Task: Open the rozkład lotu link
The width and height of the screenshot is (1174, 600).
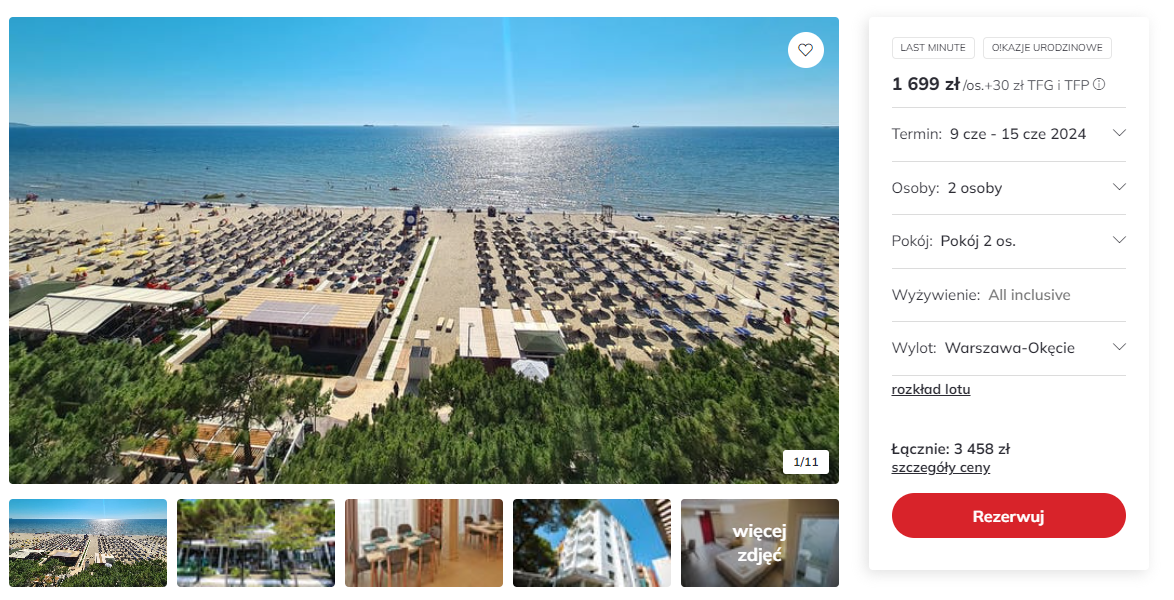Action: 931,390
